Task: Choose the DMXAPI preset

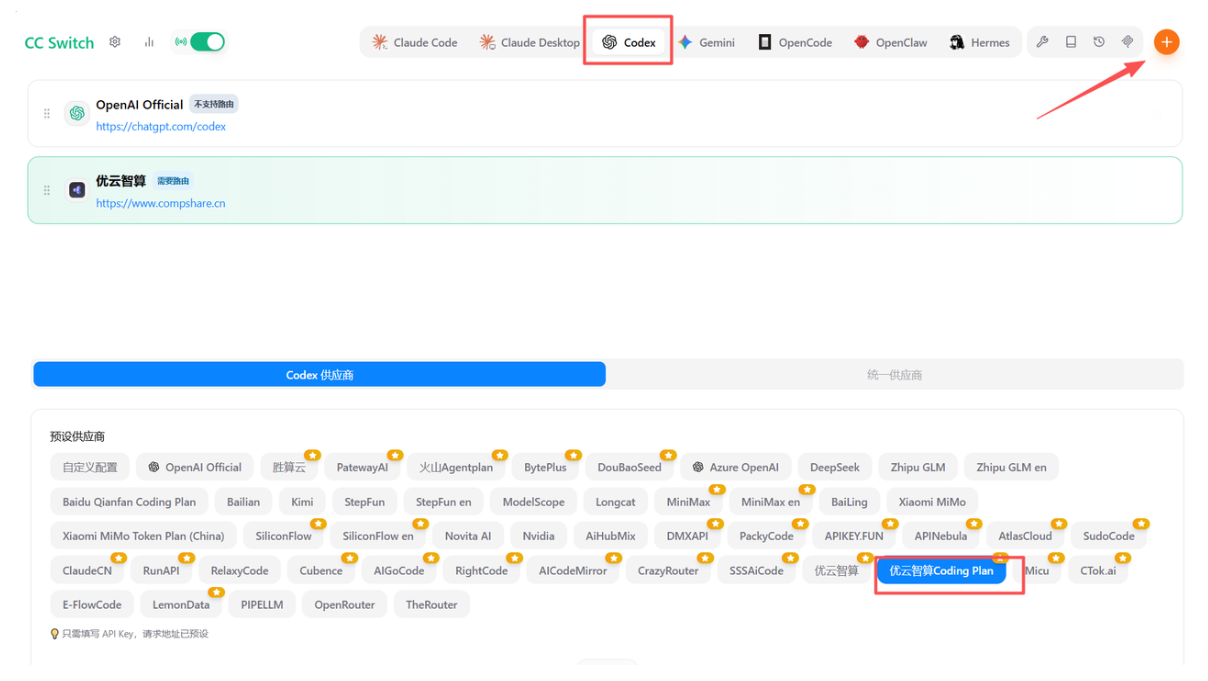Action: click(x=687, y=536)
